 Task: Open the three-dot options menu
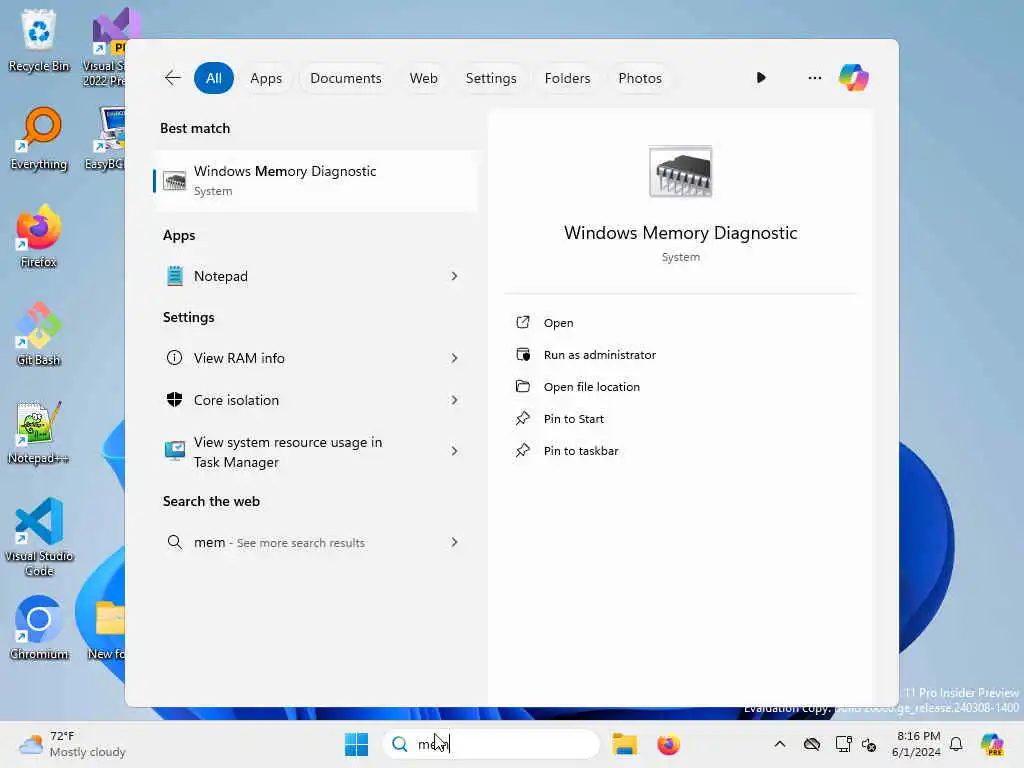(x=814, y=78)
